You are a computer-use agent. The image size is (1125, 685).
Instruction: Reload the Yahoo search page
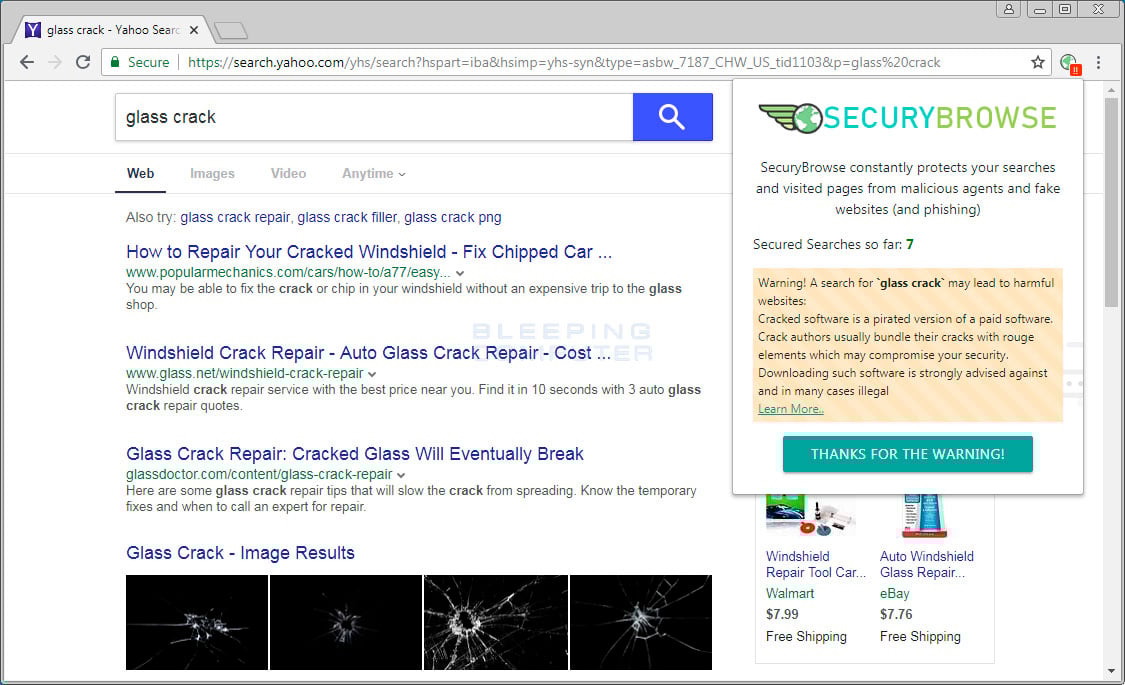pos(83,62)
